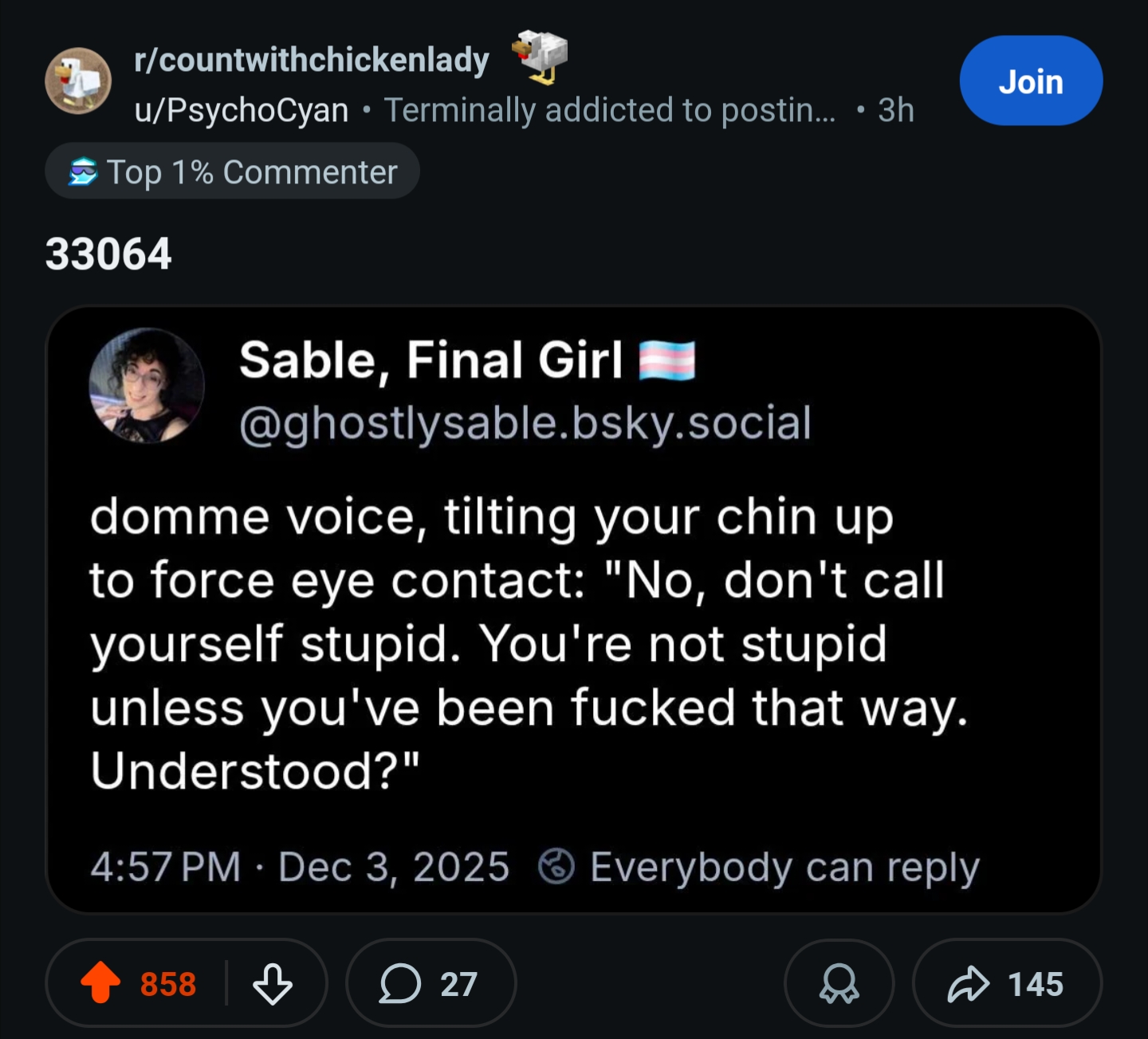Tap the 'Everybody can reply' globe icon
The image size is (1148, 1039).
556,866
